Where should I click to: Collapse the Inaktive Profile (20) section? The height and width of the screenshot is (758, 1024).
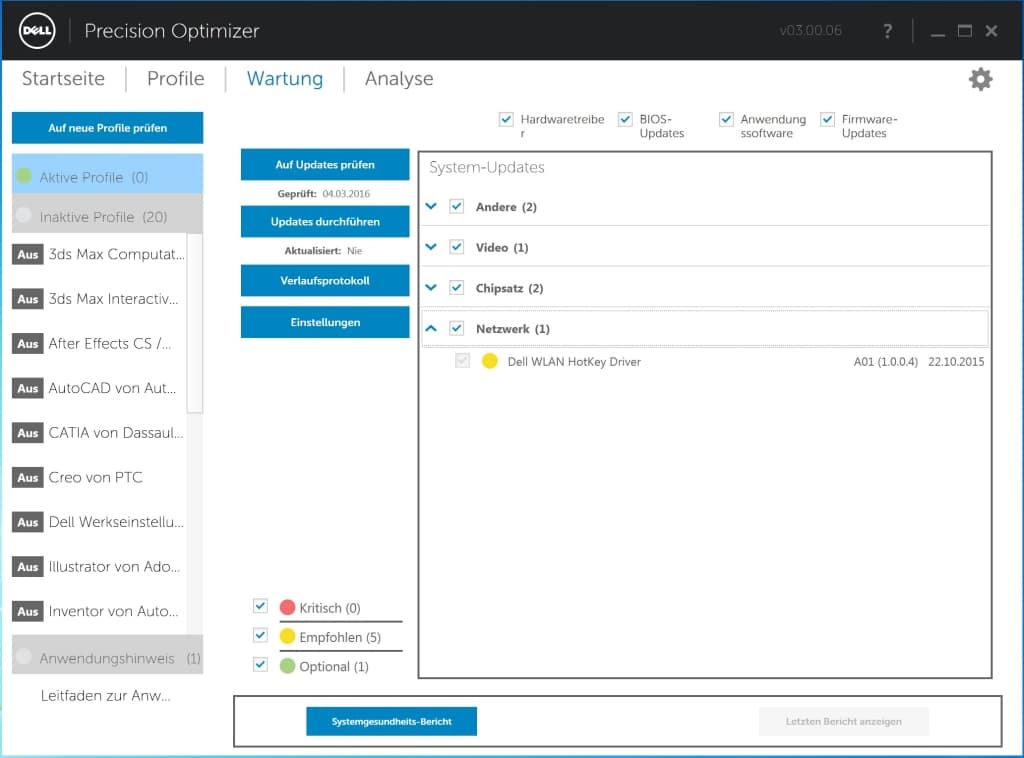[107, 213]
